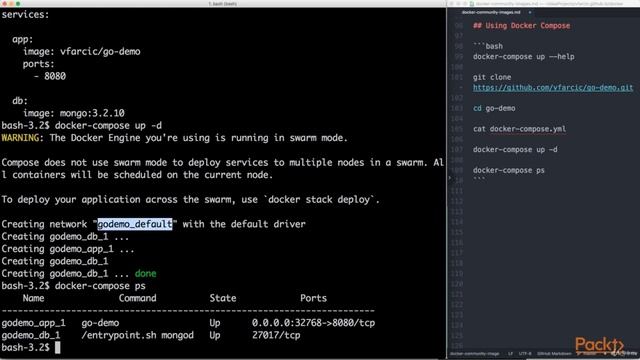Click the 'Creating godemo_app_1 ...' terminal line
Image resolution: width=640 pixels, height=360 pixels.
coord(68,249)
